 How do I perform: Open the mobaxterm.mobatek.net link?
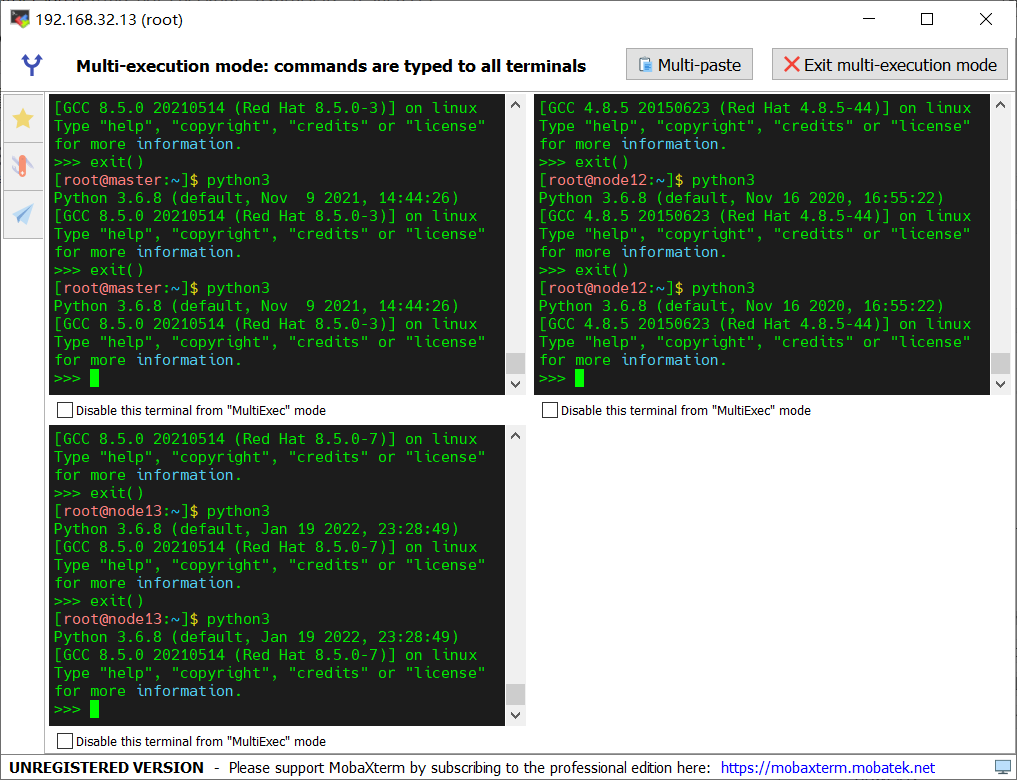tap(827, 768)
